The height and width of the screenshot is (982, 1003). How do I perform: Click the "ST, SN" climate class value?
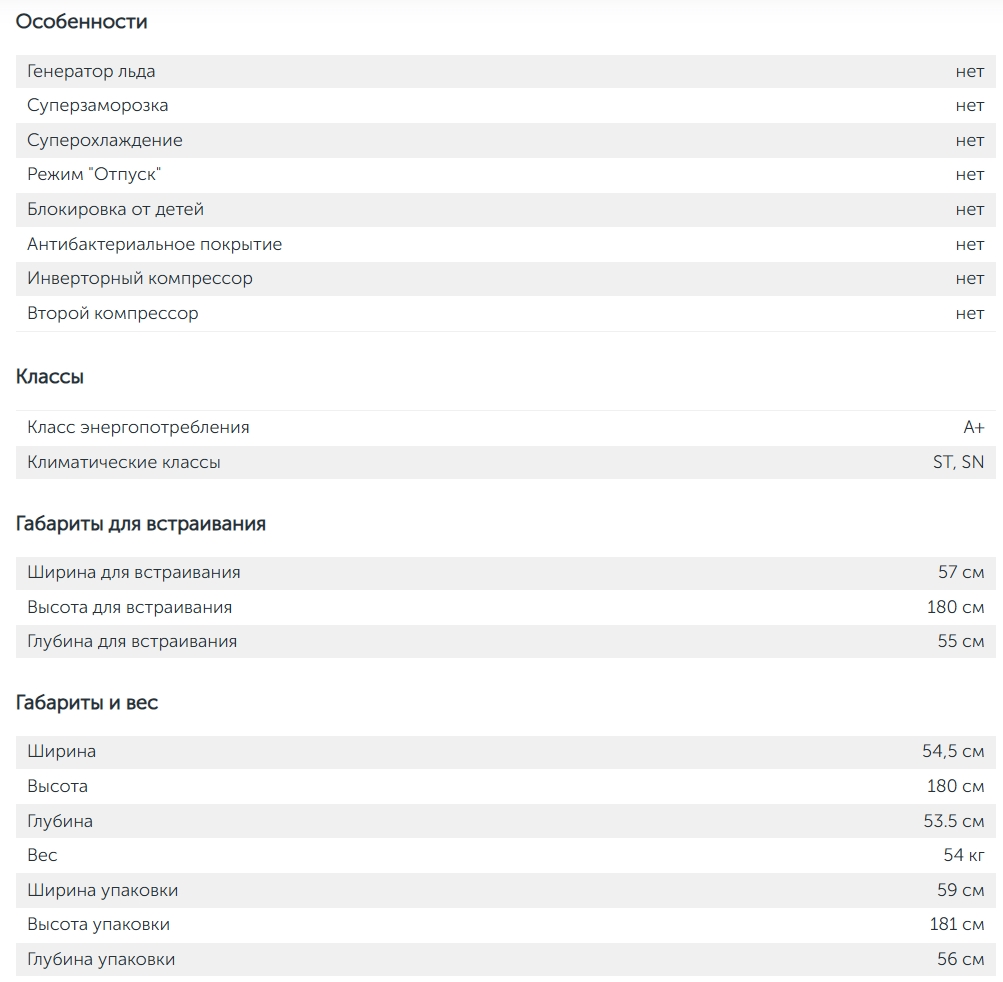(x=958, y=462)
